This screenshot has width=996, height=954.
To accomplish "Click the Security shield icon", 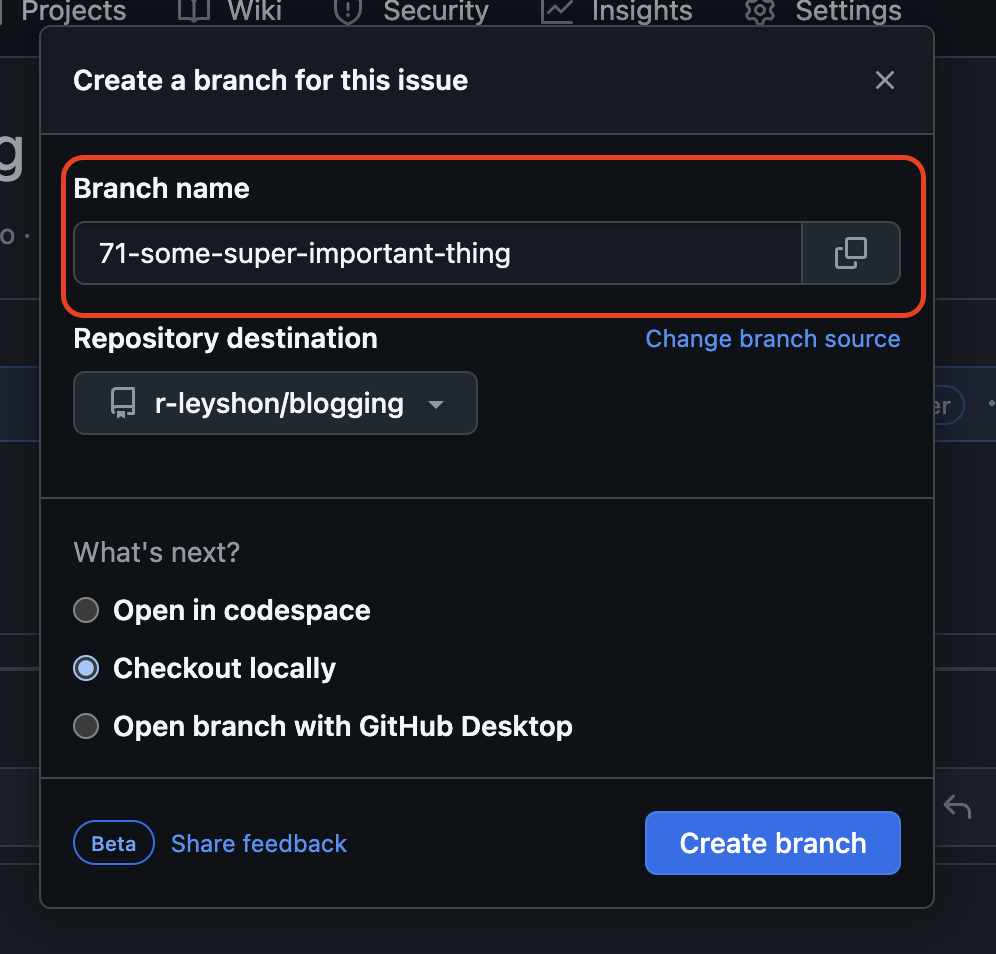I will 347,10.
